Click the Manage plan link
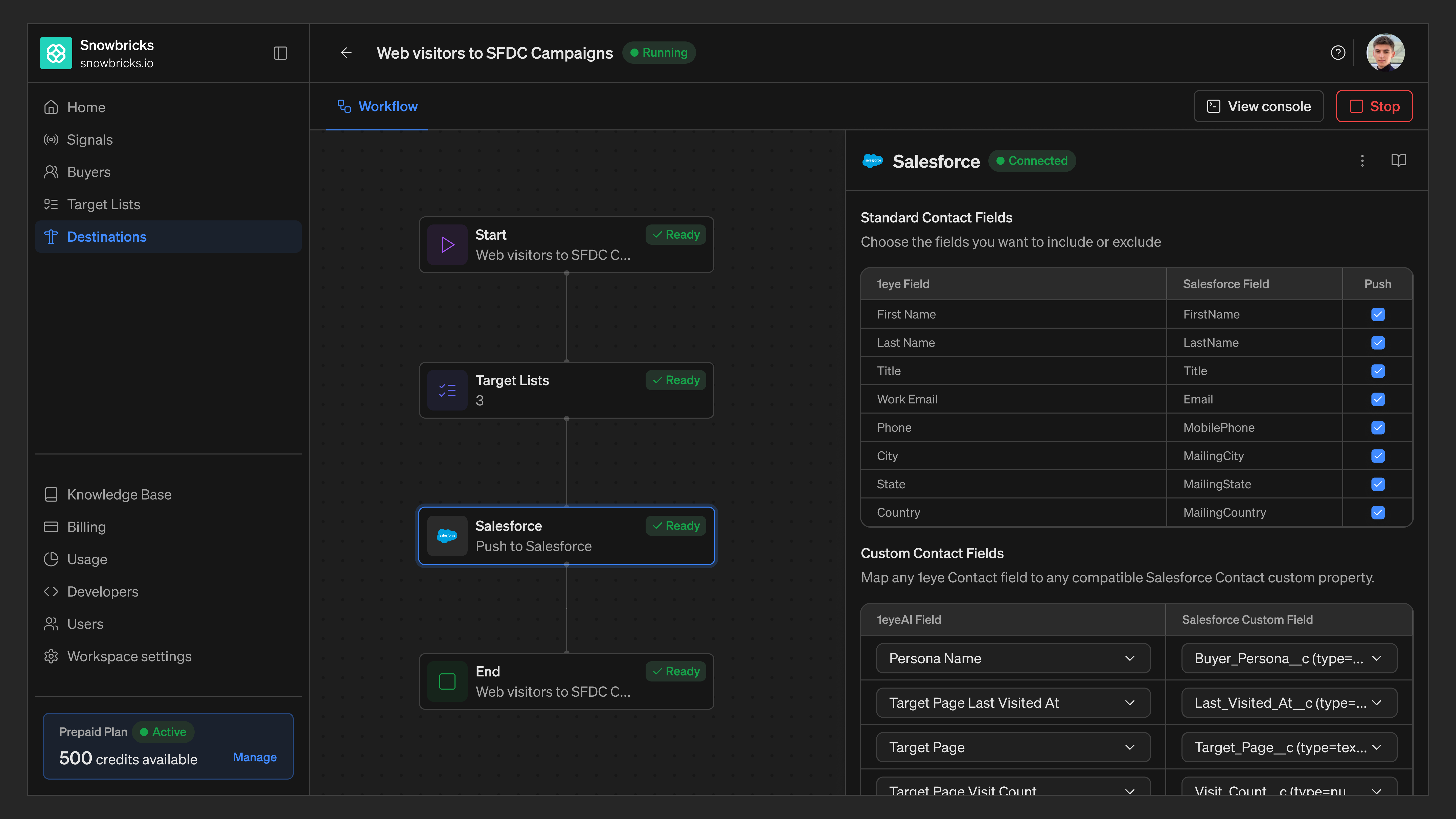This screenshot has width=1456, height=819. point(255,757)
